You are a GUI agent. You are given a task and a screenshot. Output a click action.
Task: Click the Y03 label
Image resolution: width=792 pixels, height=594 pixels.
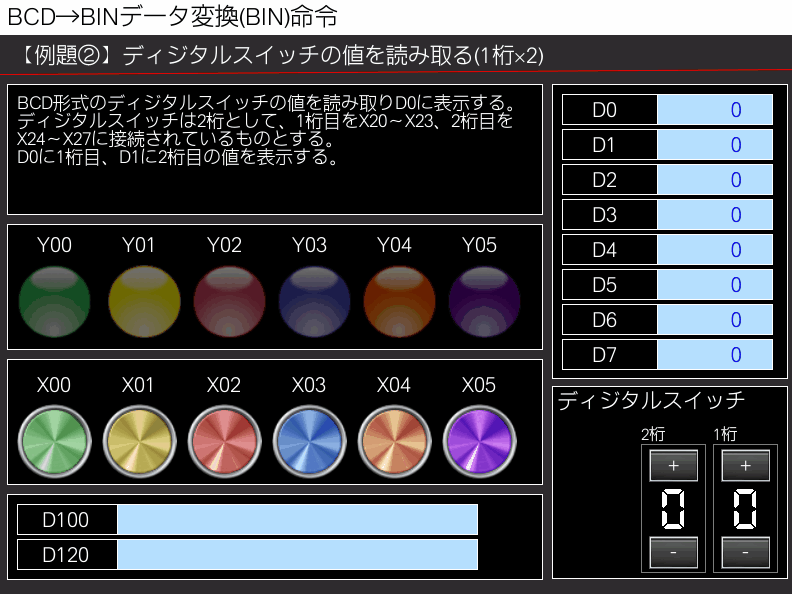tap(310, 245)
